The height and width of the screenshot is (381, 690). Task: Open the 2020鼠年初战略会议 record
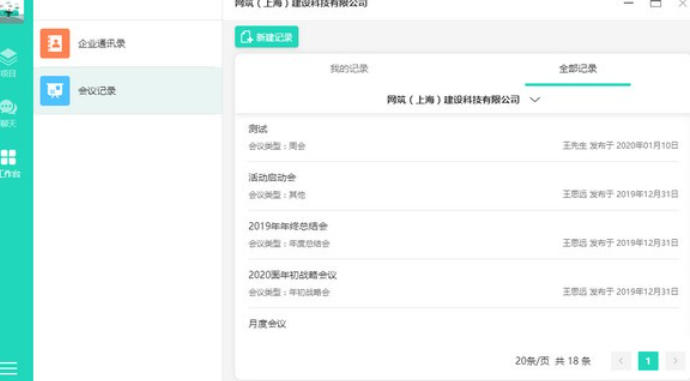(463, 284)
